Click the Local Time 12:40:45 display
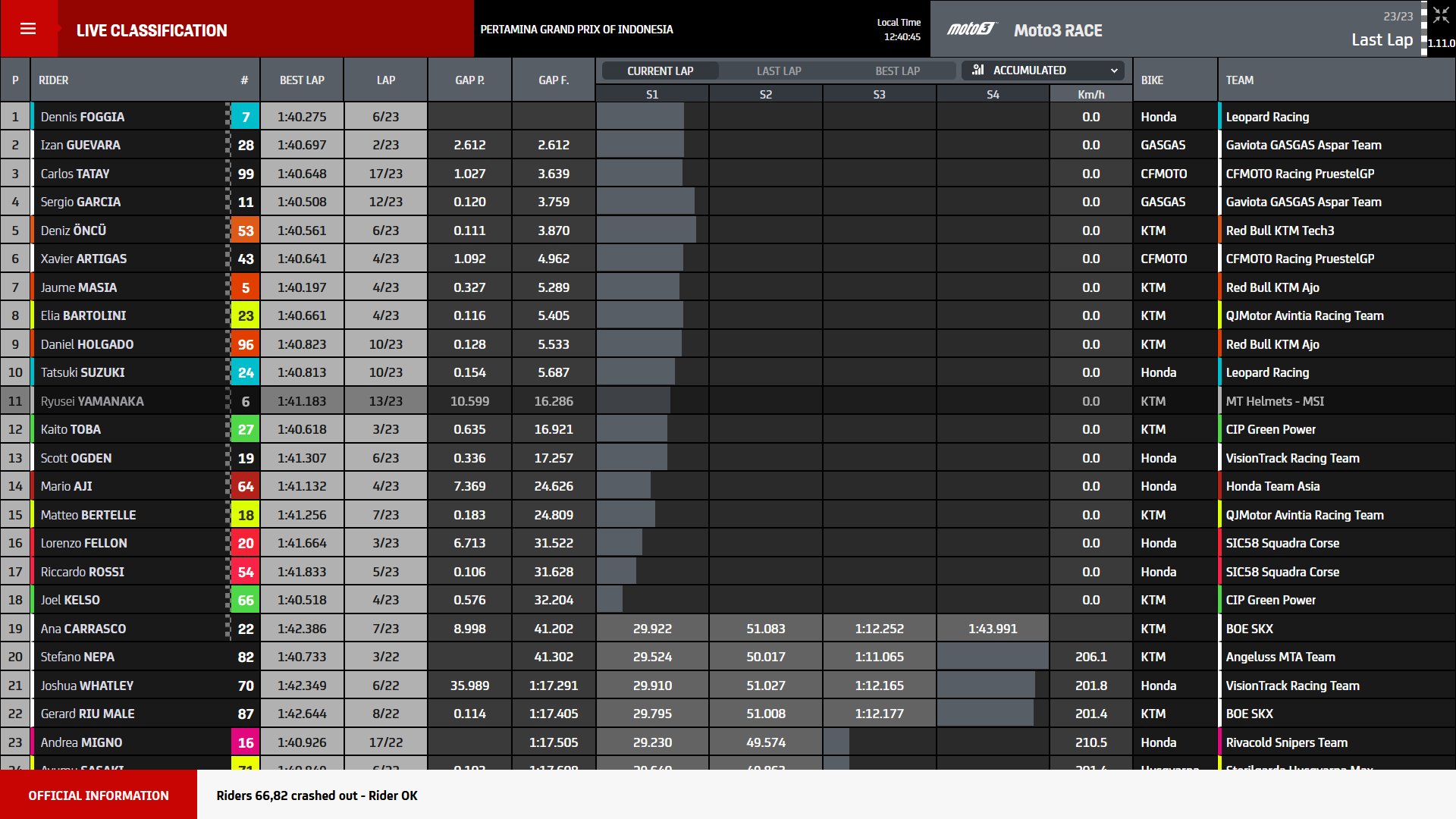This screenshot has height=819, width=1456. 899,30
